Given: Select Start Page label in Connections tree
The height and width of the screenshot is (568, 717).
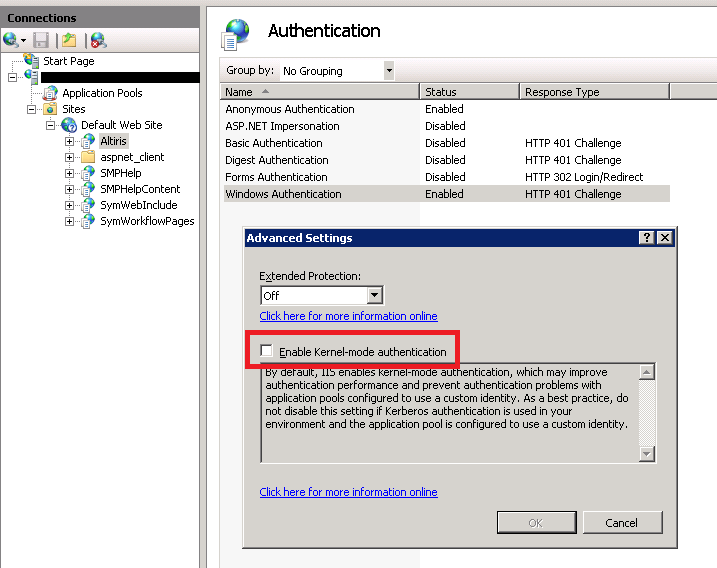Looking at the screenshot, I should click(x=69, y=61).
